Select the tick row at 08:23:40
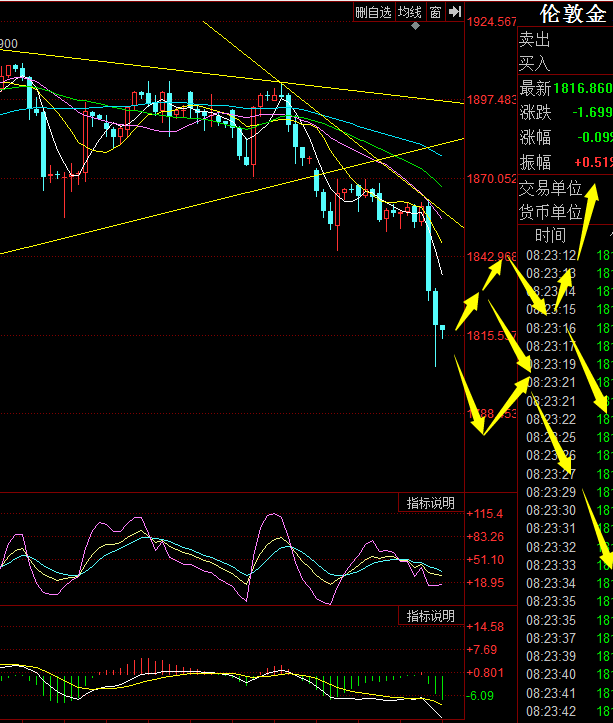The image size is (613, 723). click(x=569, y=674)
